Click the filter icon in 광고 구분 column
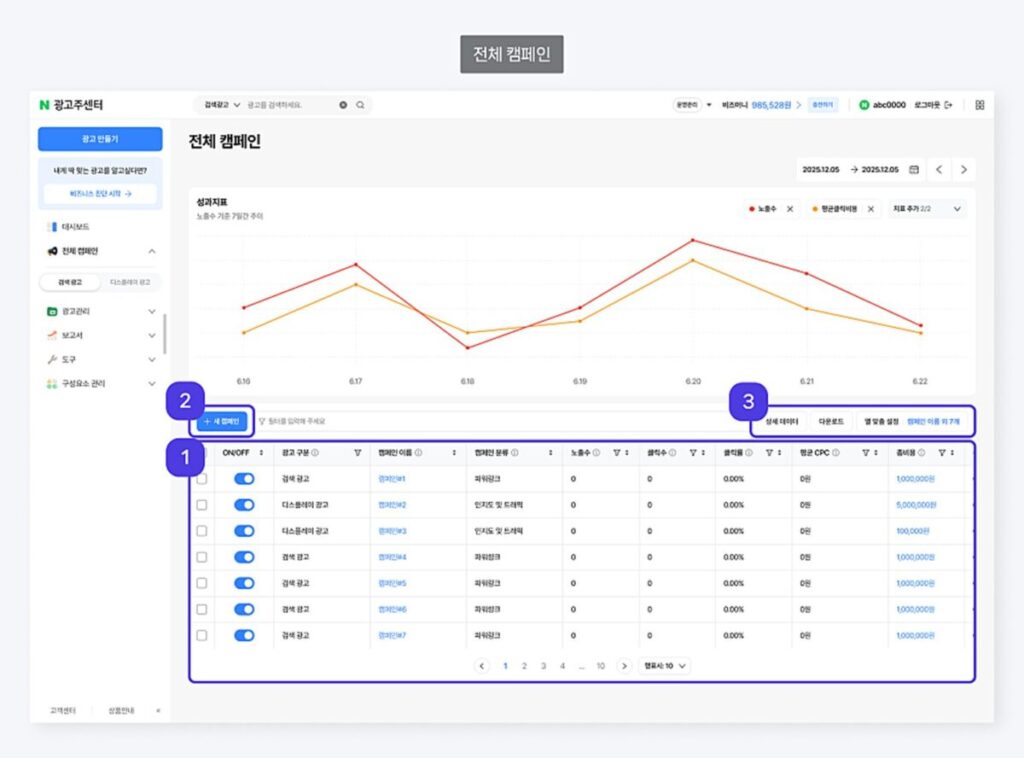 (358, 453)
